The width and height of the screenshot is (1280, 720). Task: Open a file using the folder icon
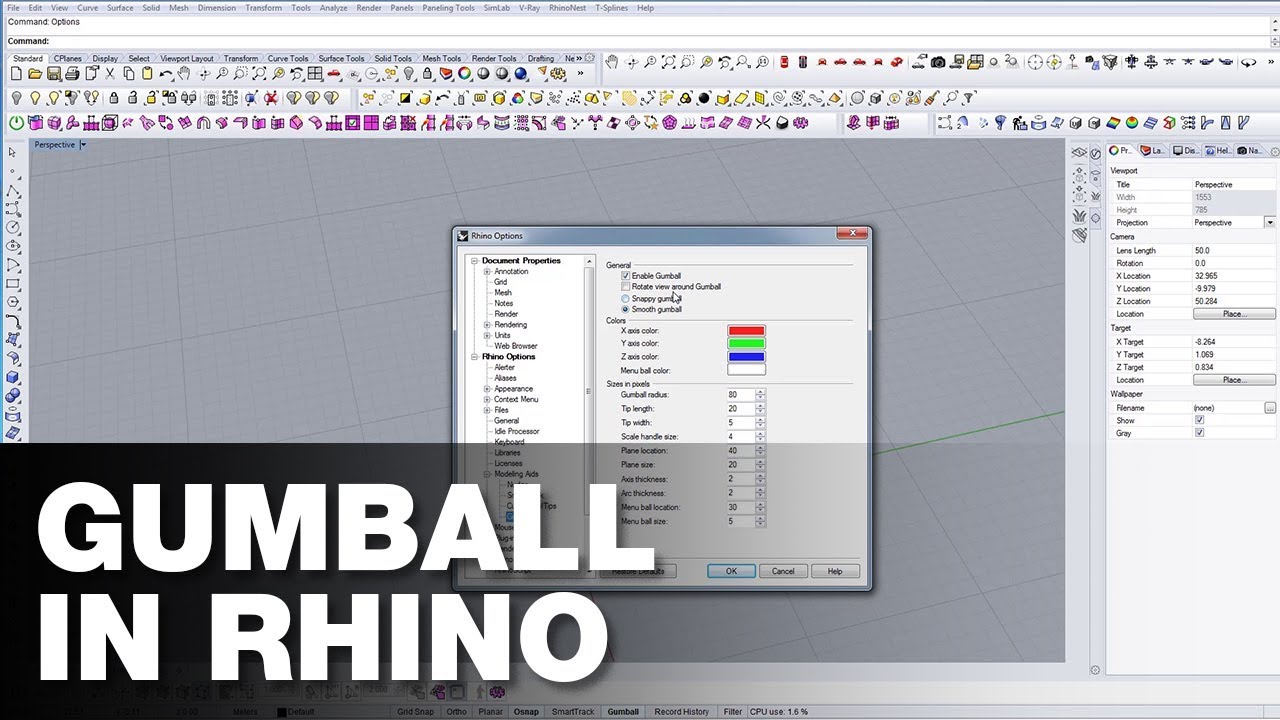[x=36, y=73]
